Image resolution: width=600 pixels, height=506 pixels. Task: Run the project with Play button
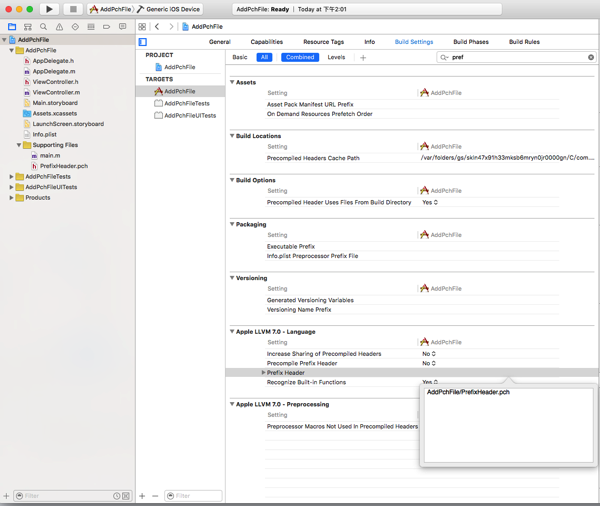pyautogui.click(x=49, y=9)
